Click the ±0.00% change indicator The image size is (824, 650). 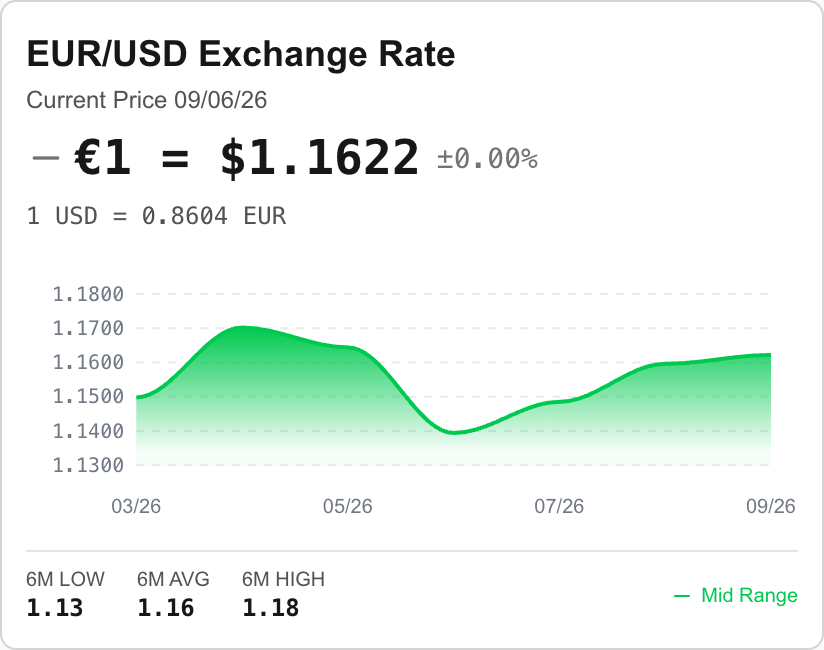(487, 158)
